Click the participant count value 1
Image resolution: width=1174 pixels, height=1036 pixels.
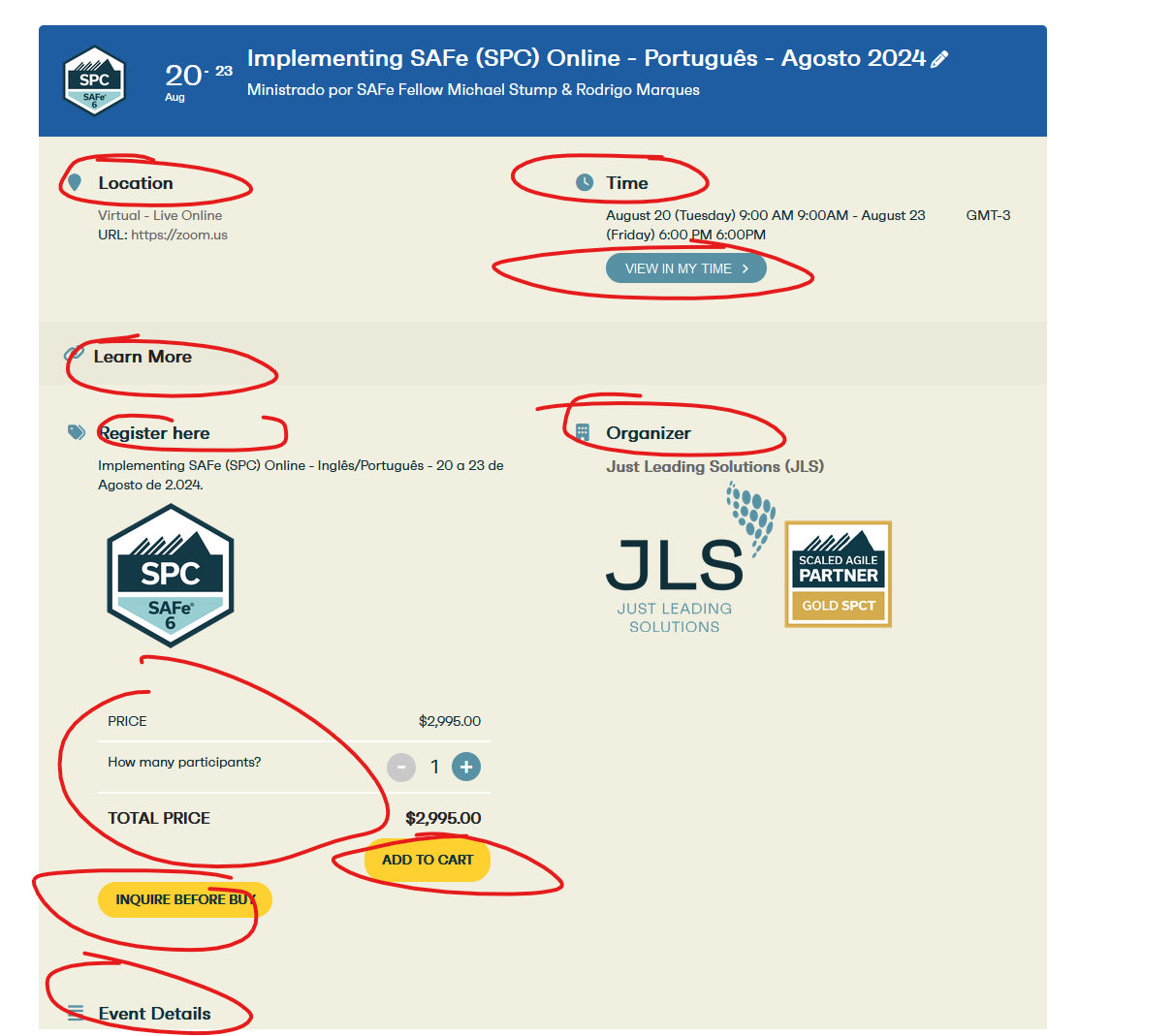[434, 767]
